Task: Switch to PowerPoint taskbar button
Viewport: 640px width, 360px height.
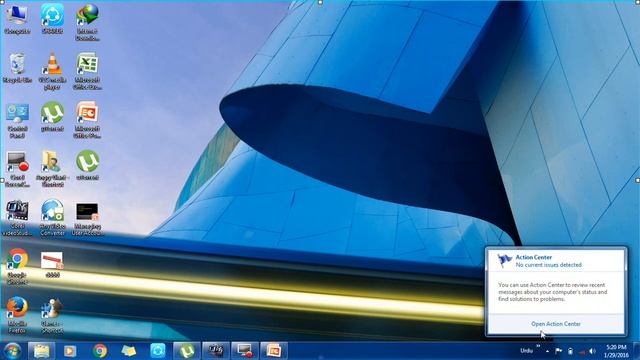Action: point(274,351)
